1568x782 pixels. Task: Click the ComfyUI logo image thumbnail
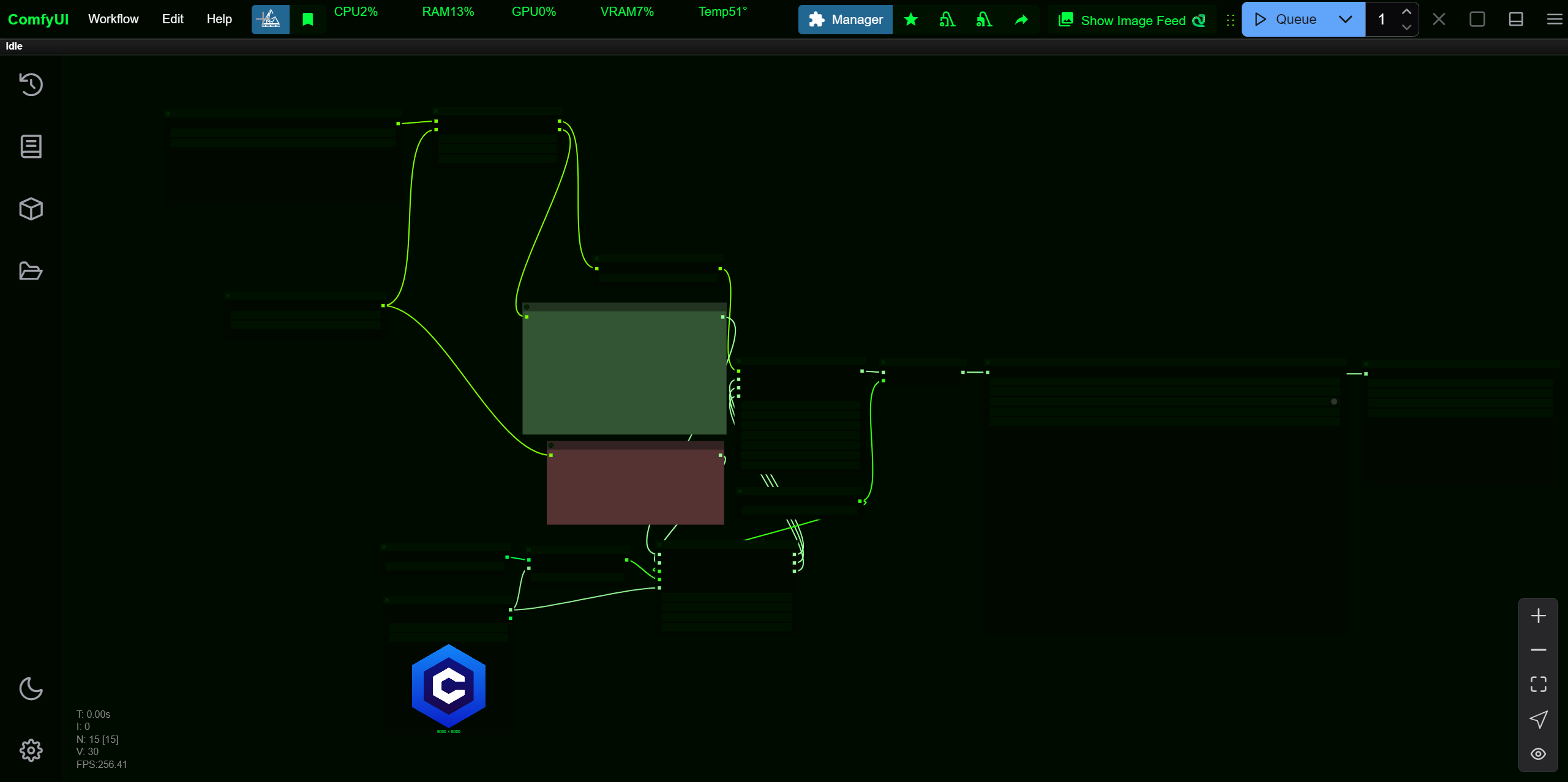pos(449,686)
